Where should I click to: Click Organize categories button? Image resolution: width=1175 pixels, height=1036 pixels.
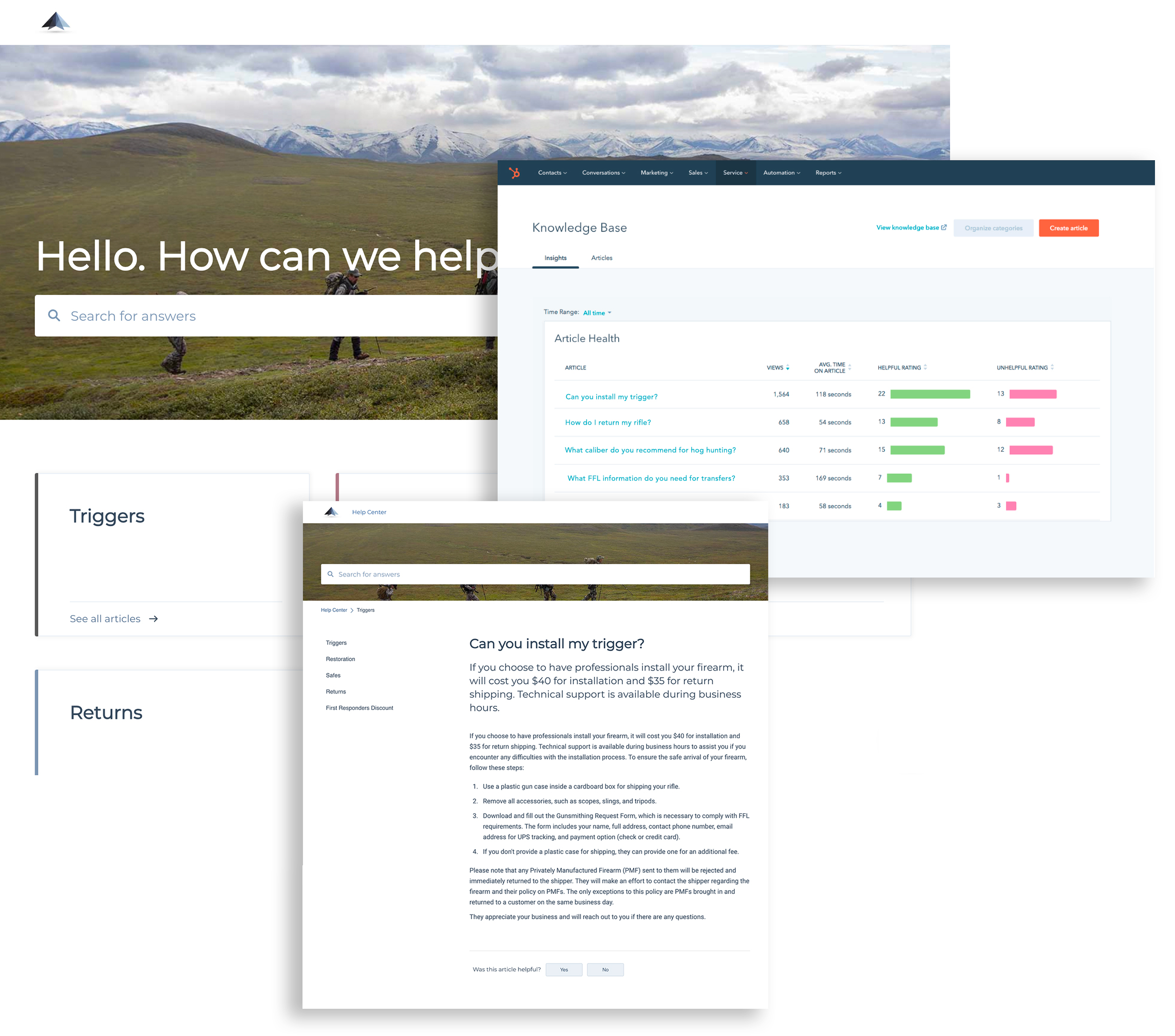point(993,228)
